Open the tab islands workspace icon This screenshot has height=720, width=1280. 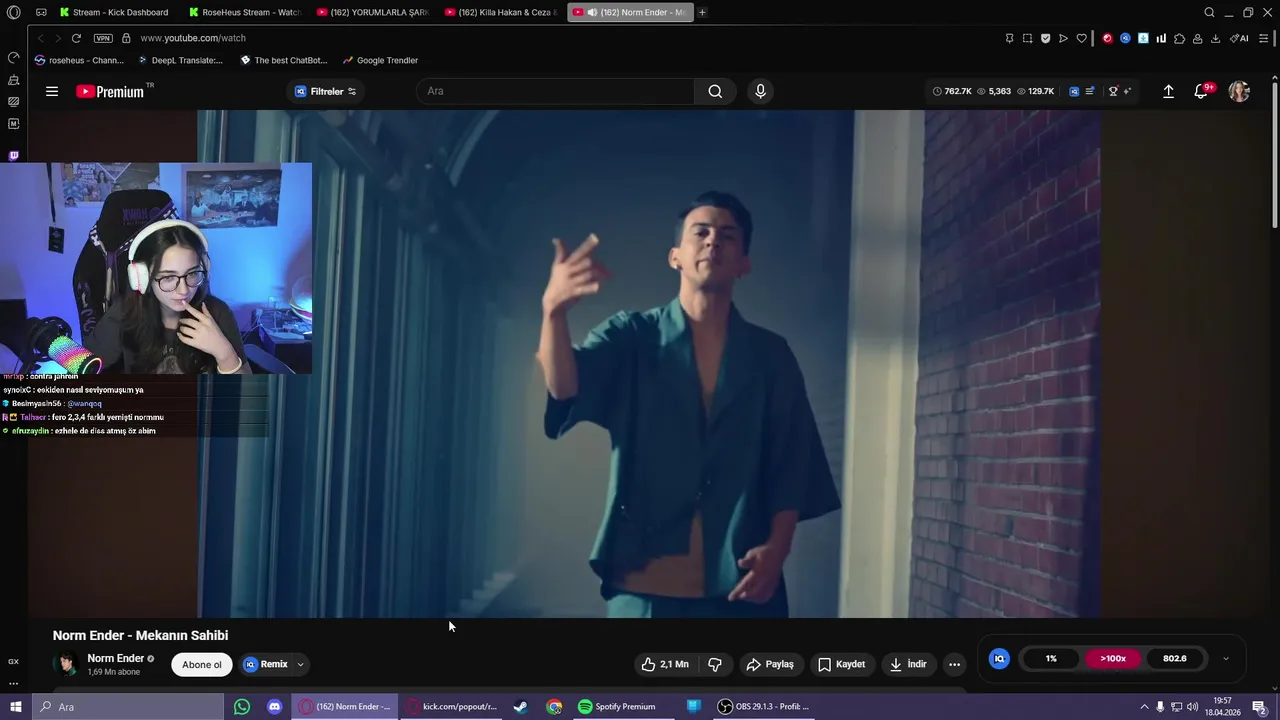pos(41,12)
